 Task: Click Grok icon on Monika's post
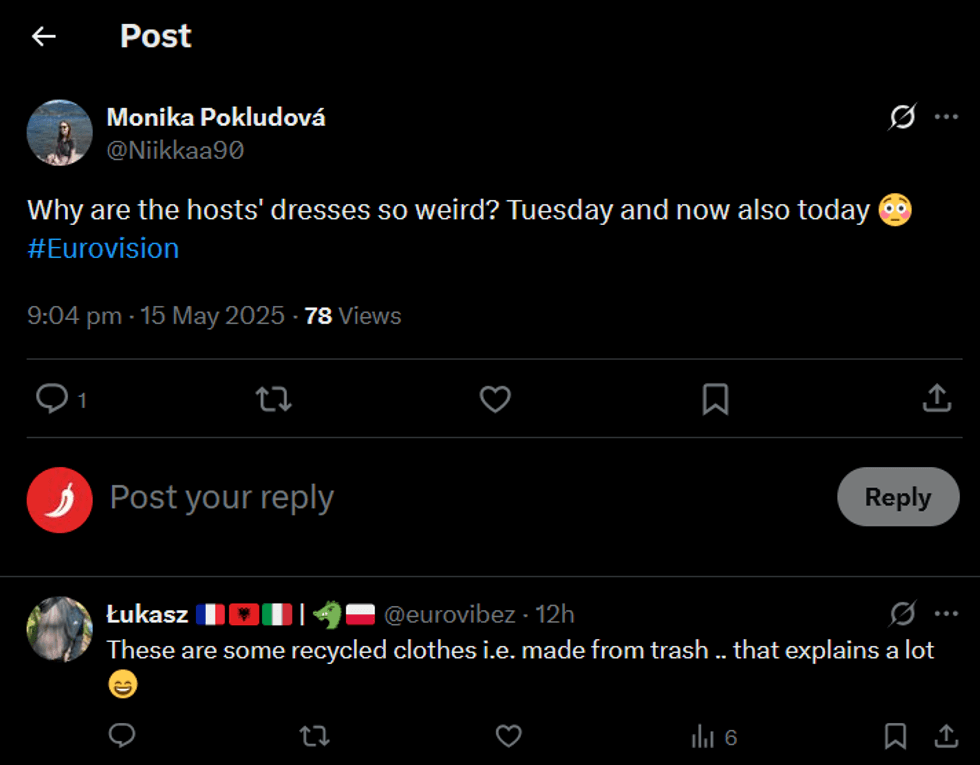[x=901, y=118]
